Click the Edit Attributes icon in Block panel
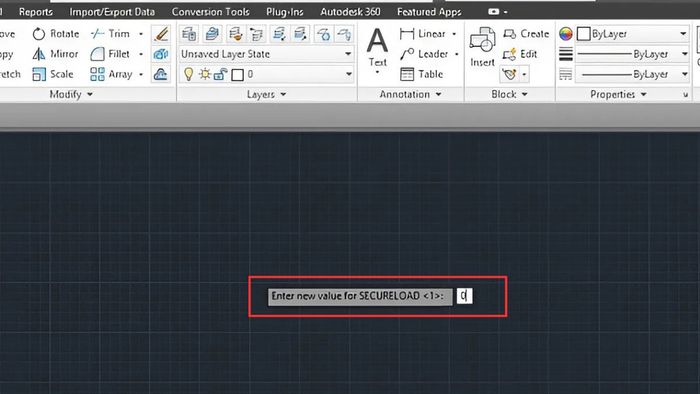This screenshot has height=394, width=700. point(509,74)
